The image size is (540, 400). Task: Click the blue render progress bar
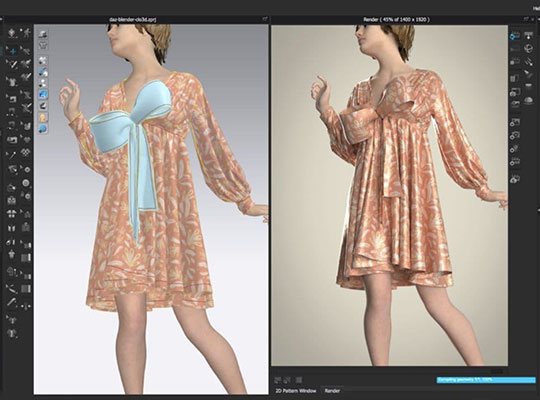coord(486,380)
